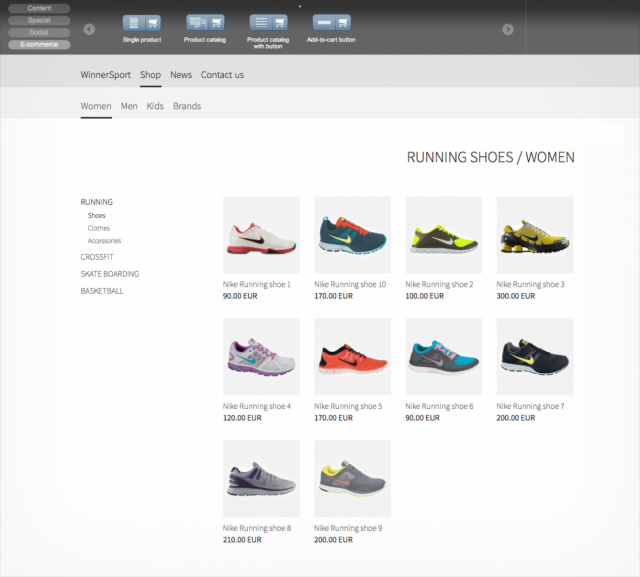Open Nike Running shoe 8 thumbnail

click(261, 479)
